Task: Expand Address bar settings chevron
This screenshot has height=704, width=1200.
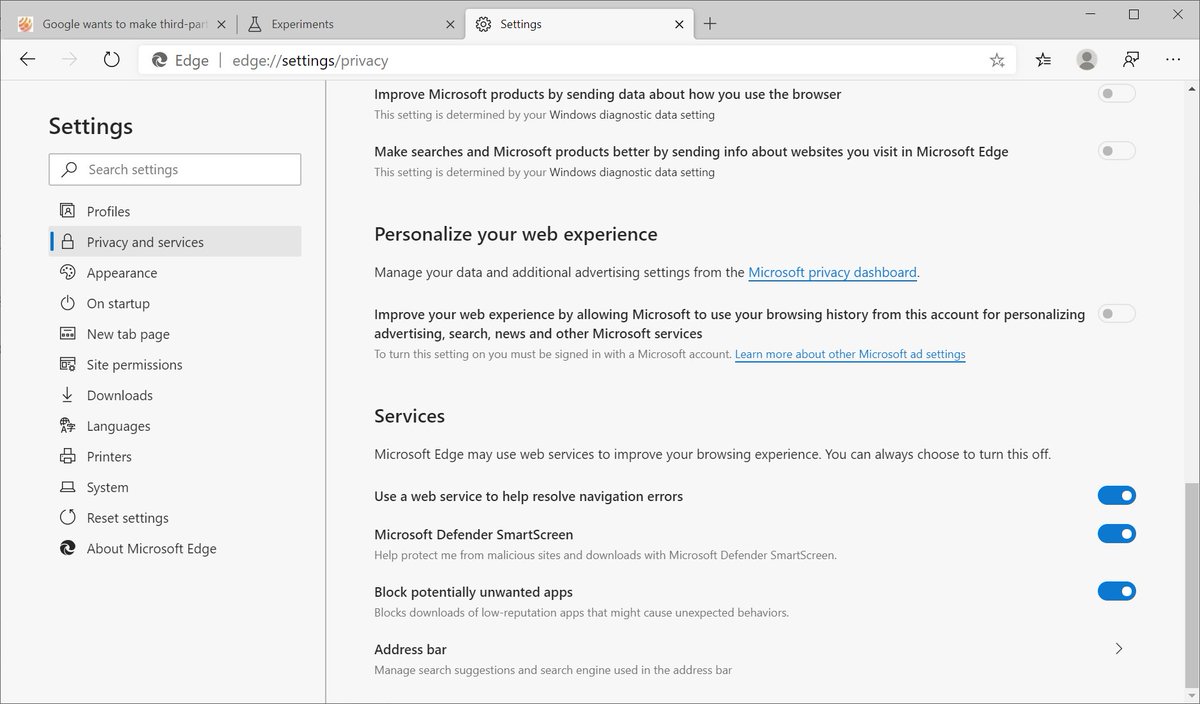Action: coord(1119,649)
